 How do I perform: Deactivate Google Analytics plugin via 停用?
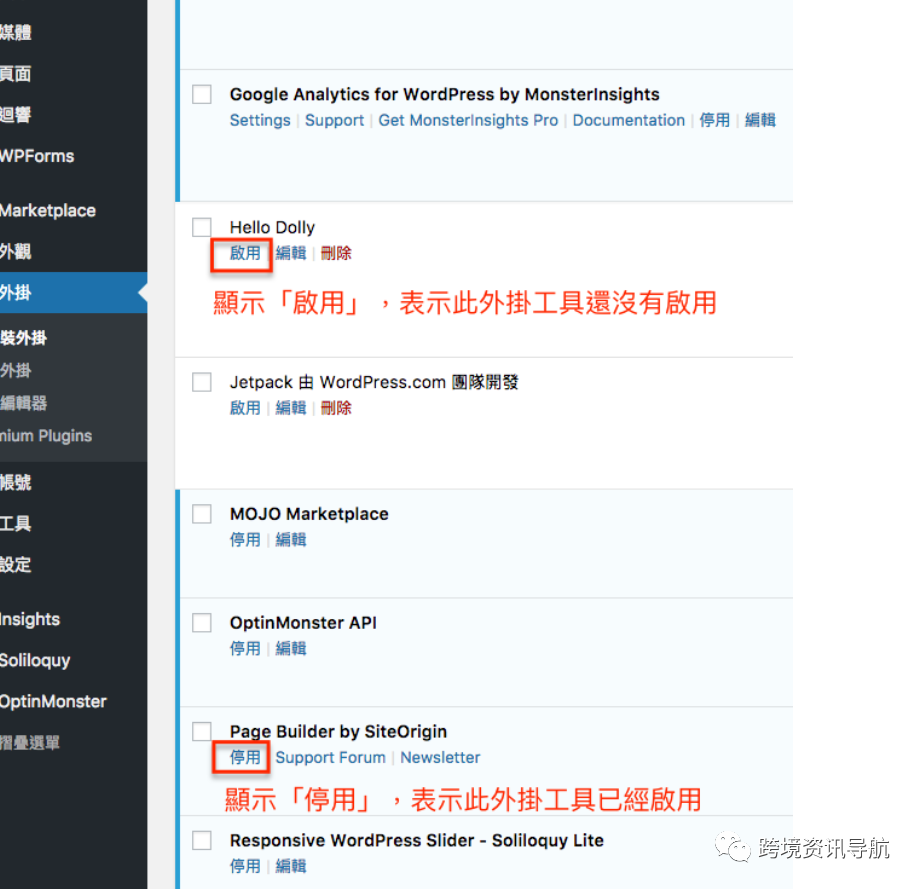click(x=714, y=120)
